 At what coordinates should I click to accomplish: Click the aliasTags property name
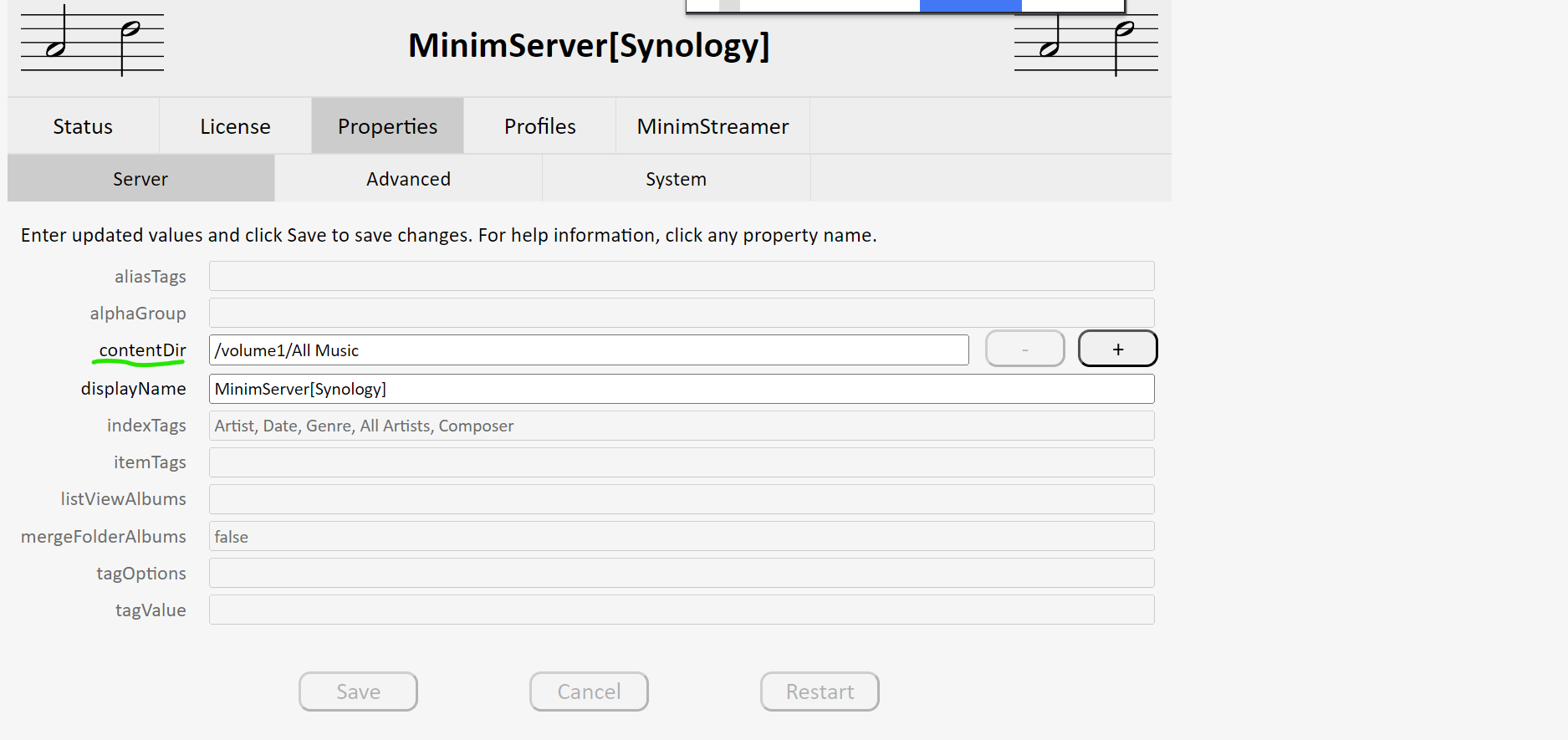[x=150, y=277]
